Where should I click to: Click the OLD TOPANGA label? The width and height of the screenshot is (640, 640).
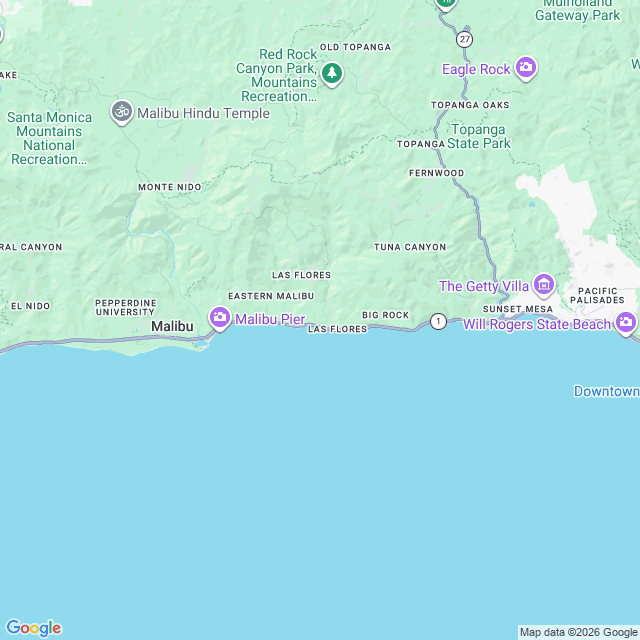click(355, 47)
